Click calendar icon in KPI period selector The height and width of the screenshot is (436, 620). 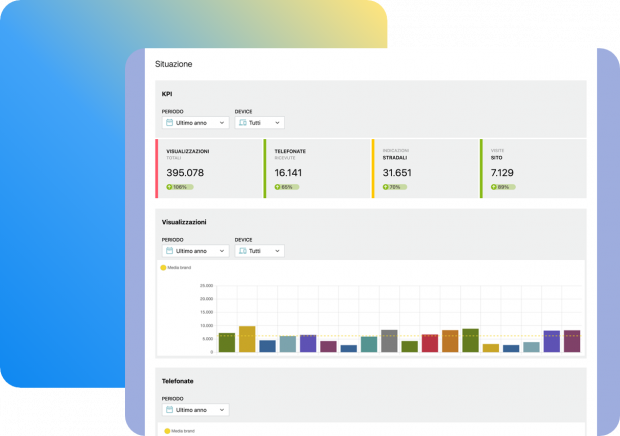point(169,123)
